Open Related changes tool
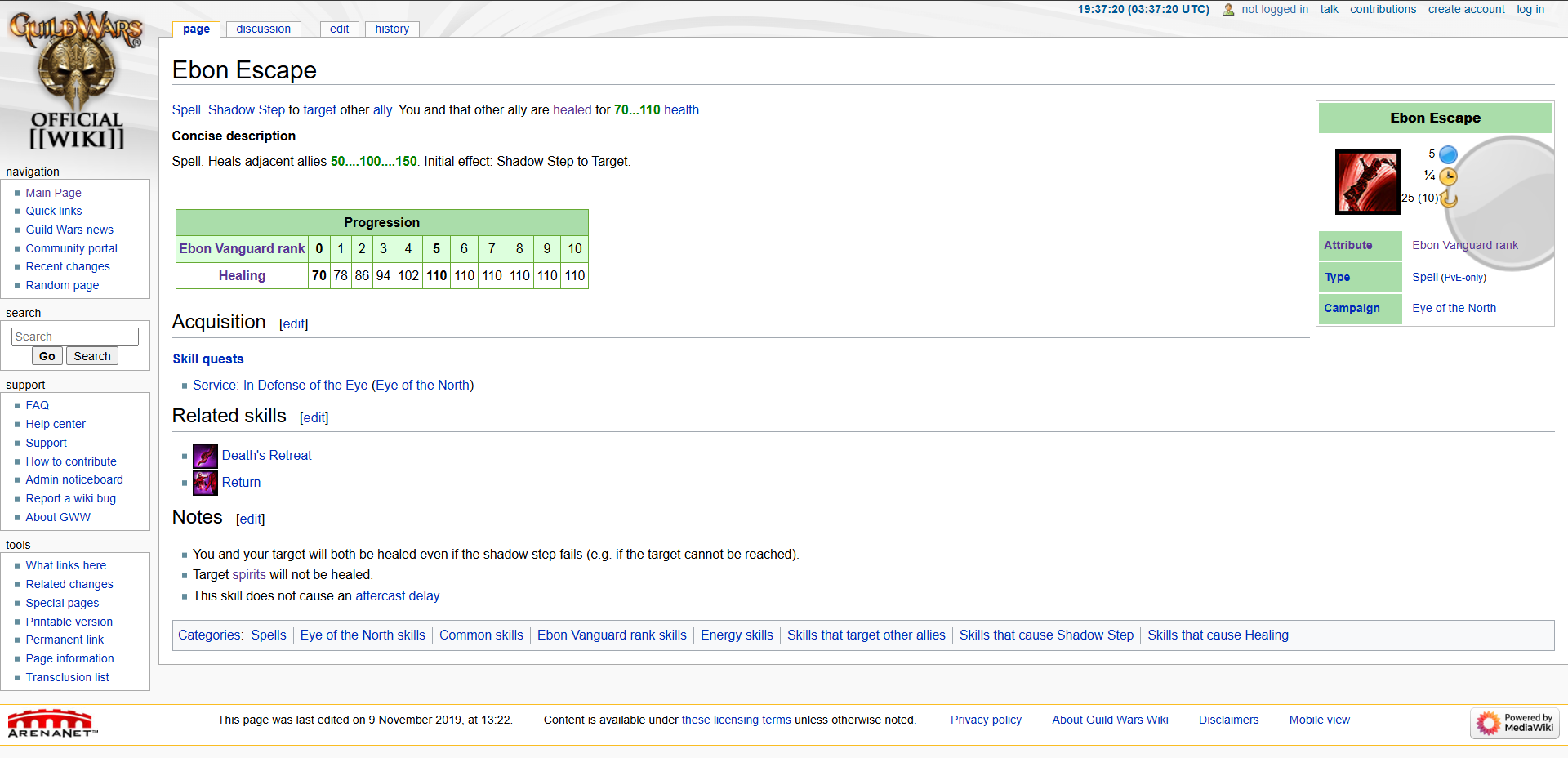 (x=69, y=584)
